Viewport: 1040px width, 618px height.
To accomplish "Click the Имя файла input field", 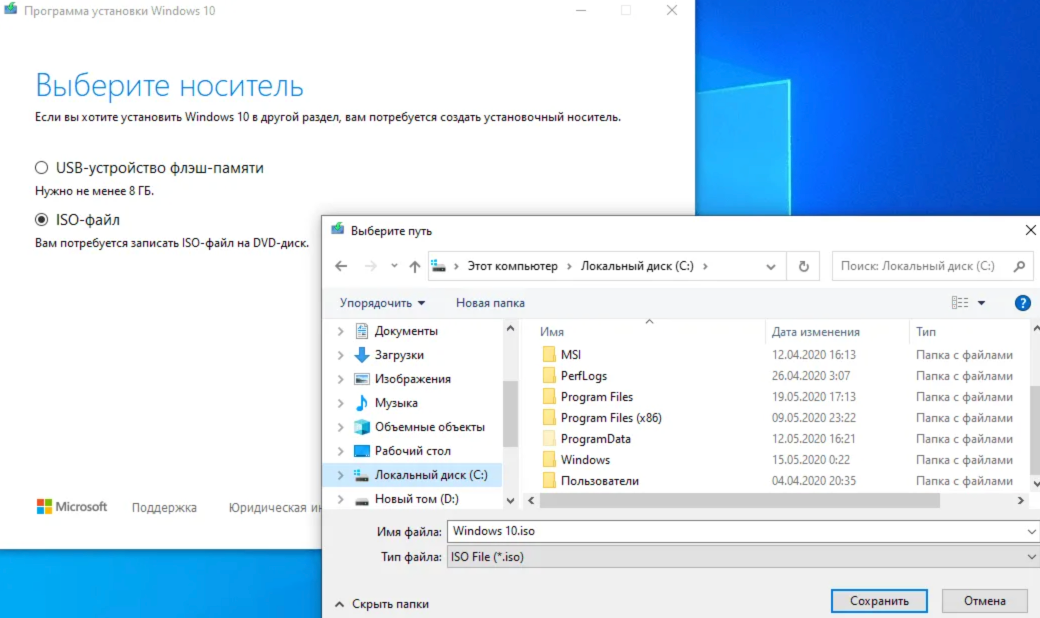I will (x=742, y=531).
